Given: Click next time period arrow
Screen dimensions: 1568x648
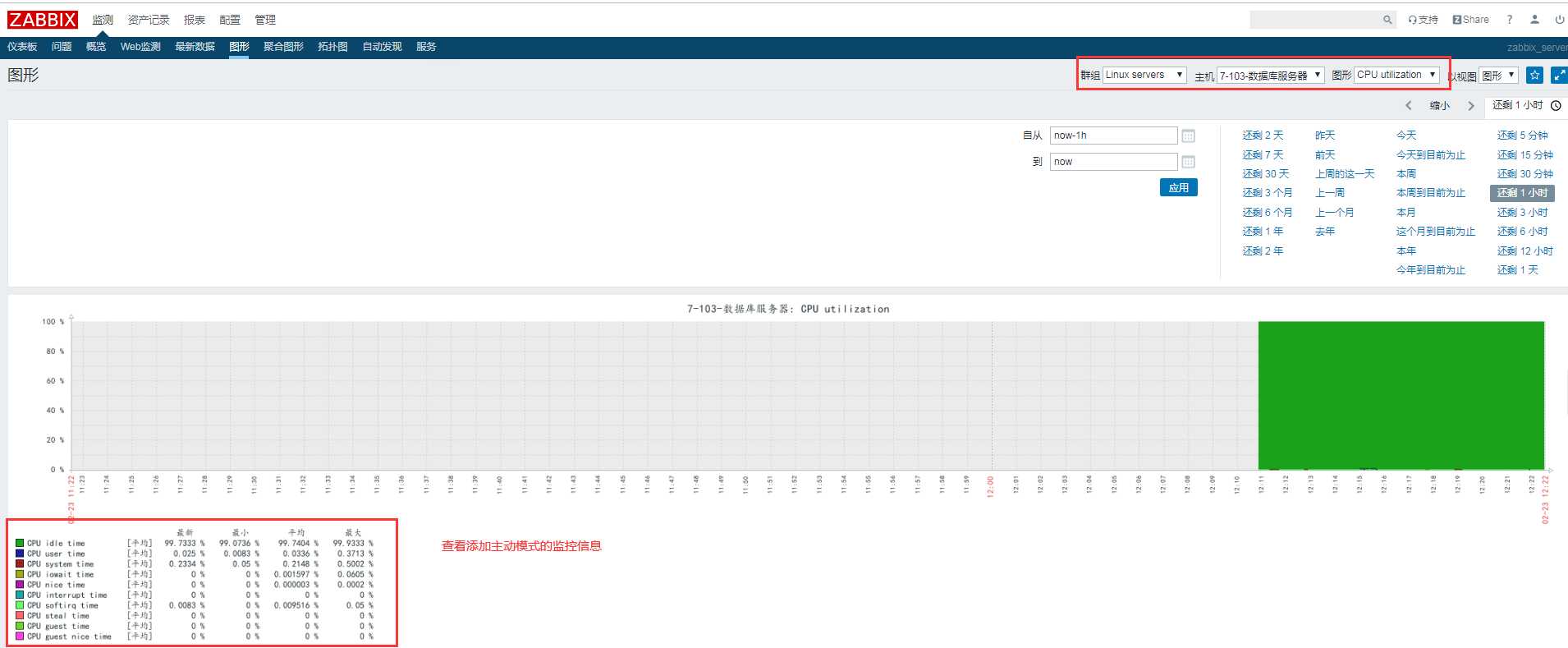Looking at the screenshot, I should click(x=1471, y=105).
